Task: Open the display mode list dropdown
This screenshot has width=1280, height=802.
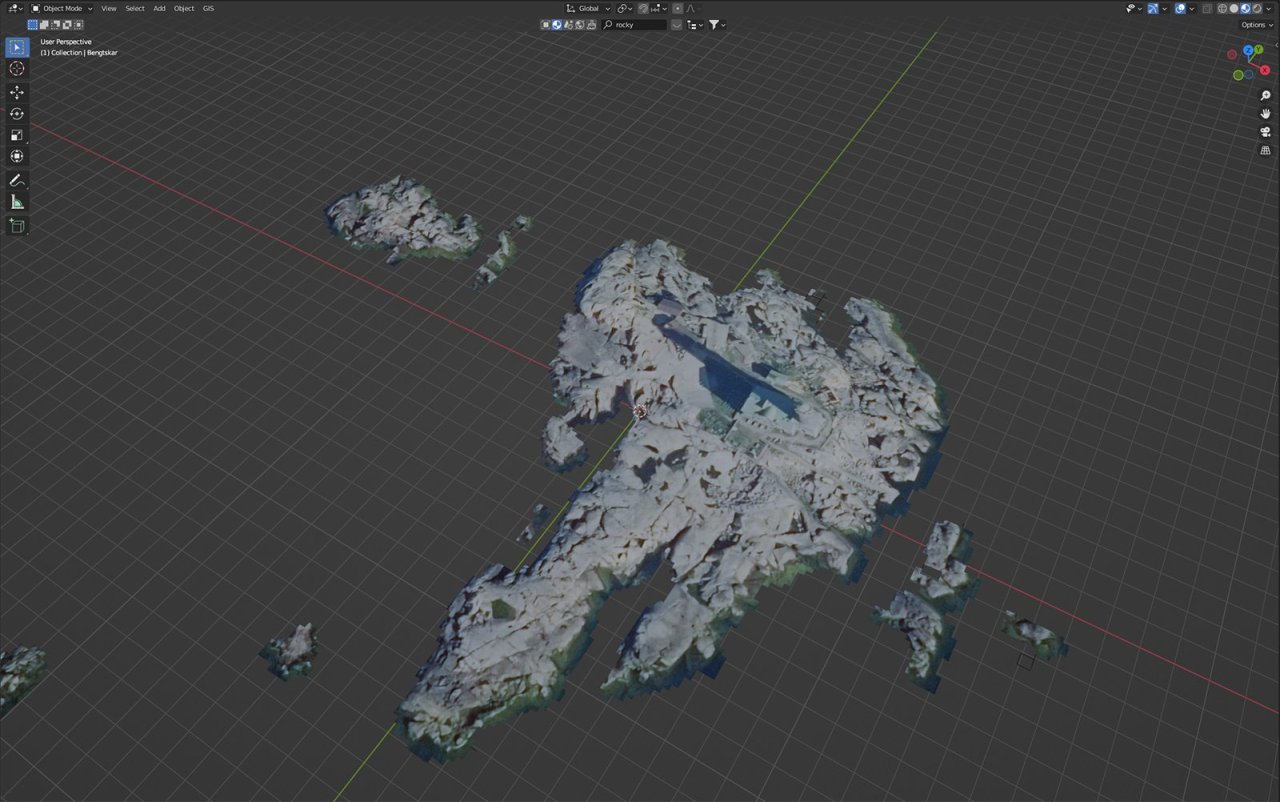Action: point(694,25)
